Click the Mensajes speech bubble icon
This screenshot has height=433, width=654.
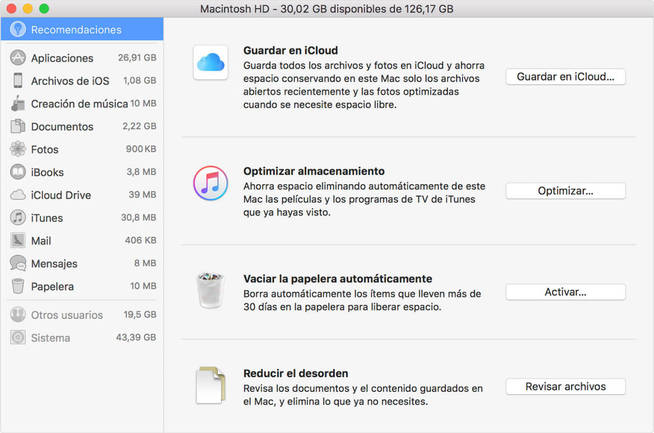(x=18, y=263)
